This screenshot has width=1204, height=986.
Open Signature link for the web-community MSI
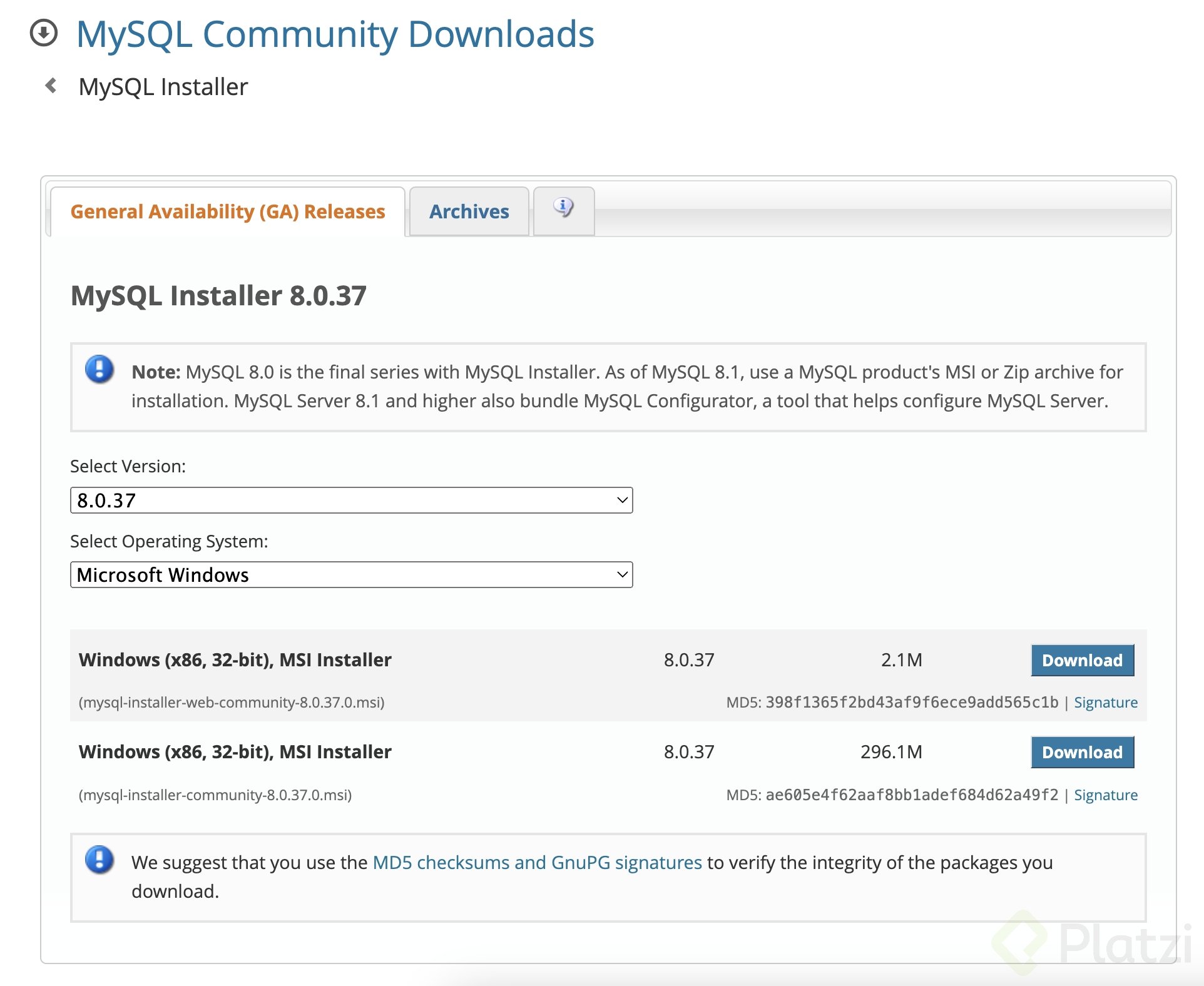tap(1106, 703)
